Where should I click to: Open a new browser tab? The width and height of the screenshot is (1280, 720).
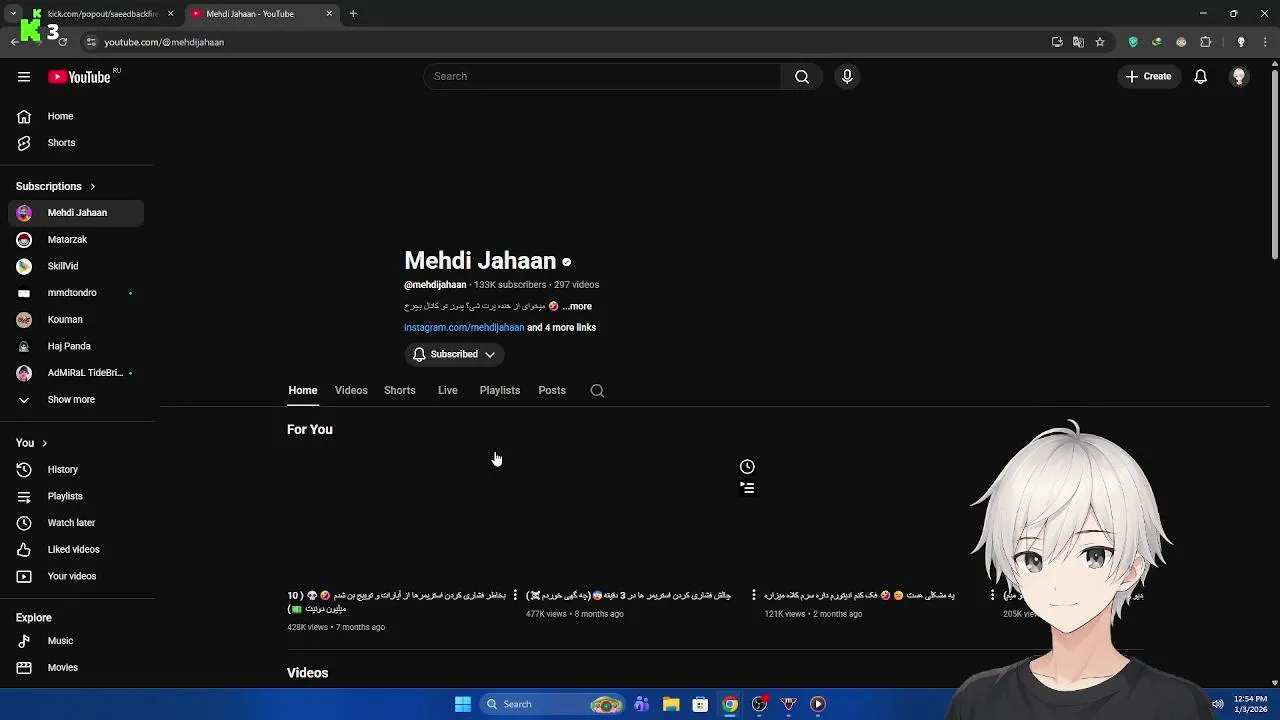[353, 14]
